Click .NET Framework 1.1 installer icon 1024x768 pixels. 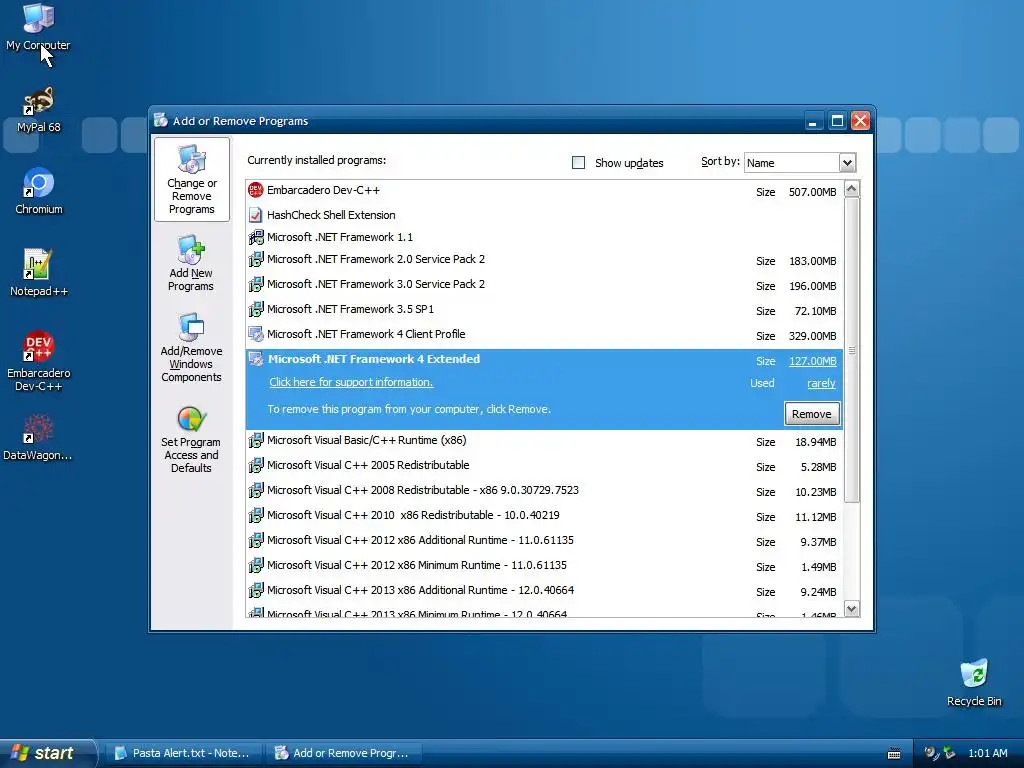point(255,237)
